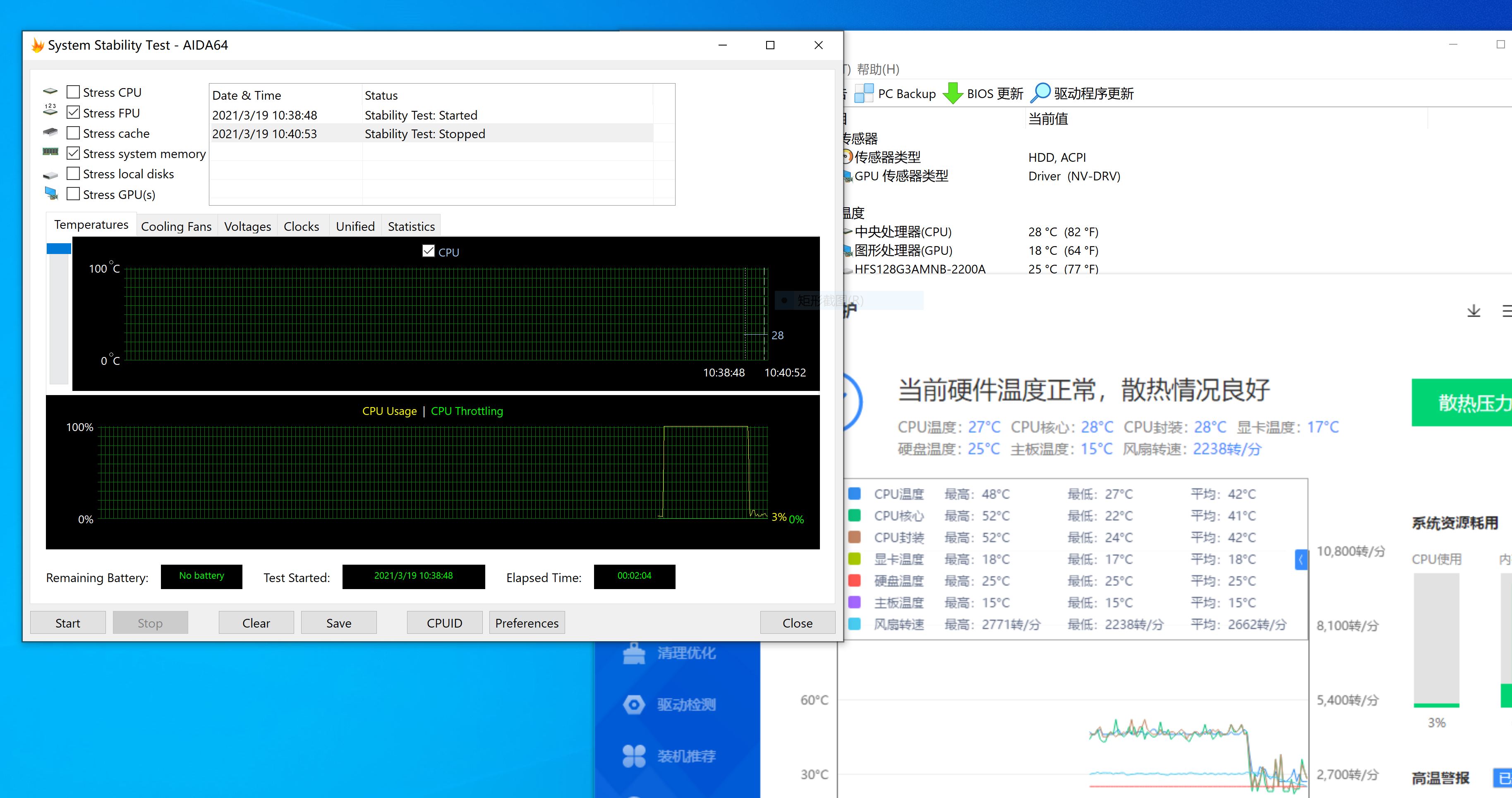1512x798 pixels.
Task: Select the Stability Test: Stopped log row
Action: click(x=424, y=134)
